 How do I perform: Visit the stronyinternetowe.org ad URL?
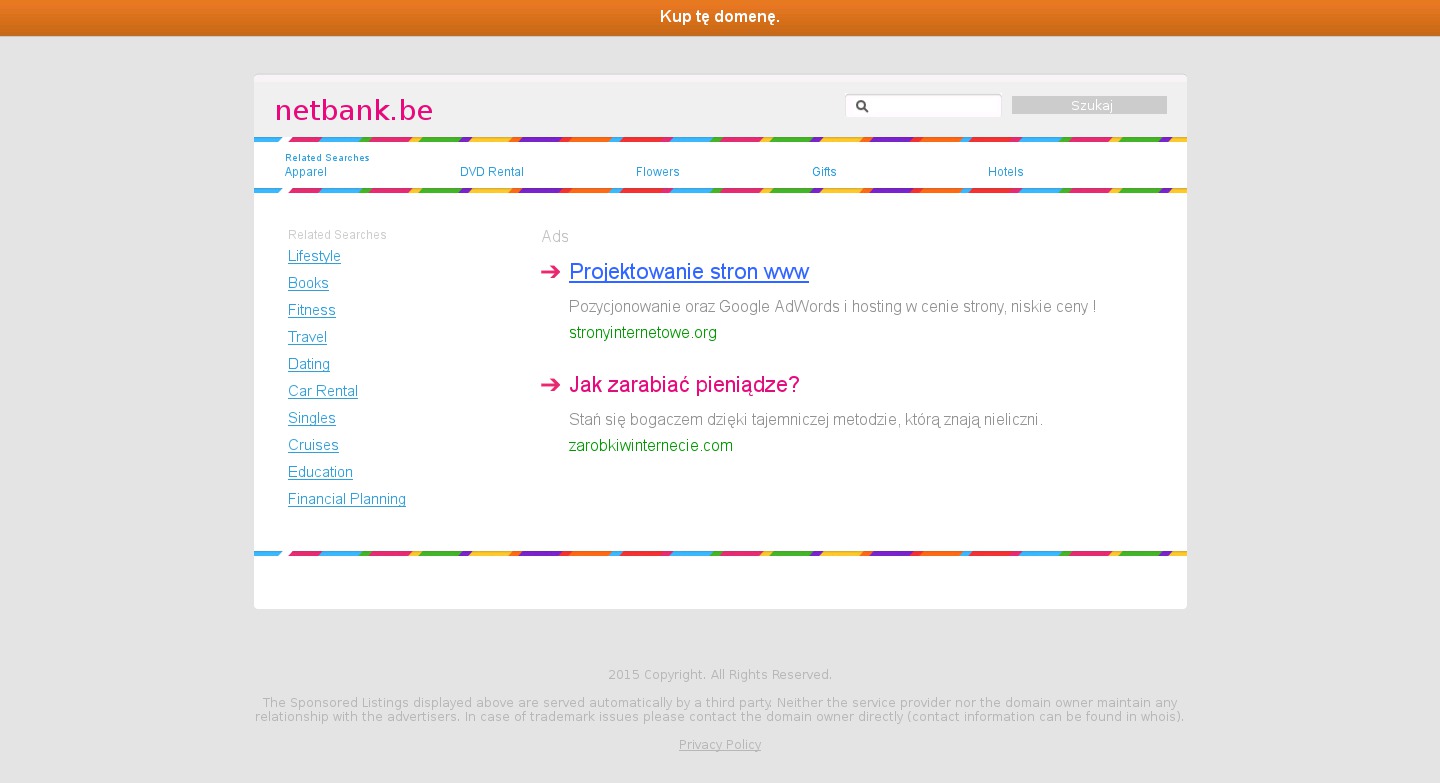[x=642, y=333]
